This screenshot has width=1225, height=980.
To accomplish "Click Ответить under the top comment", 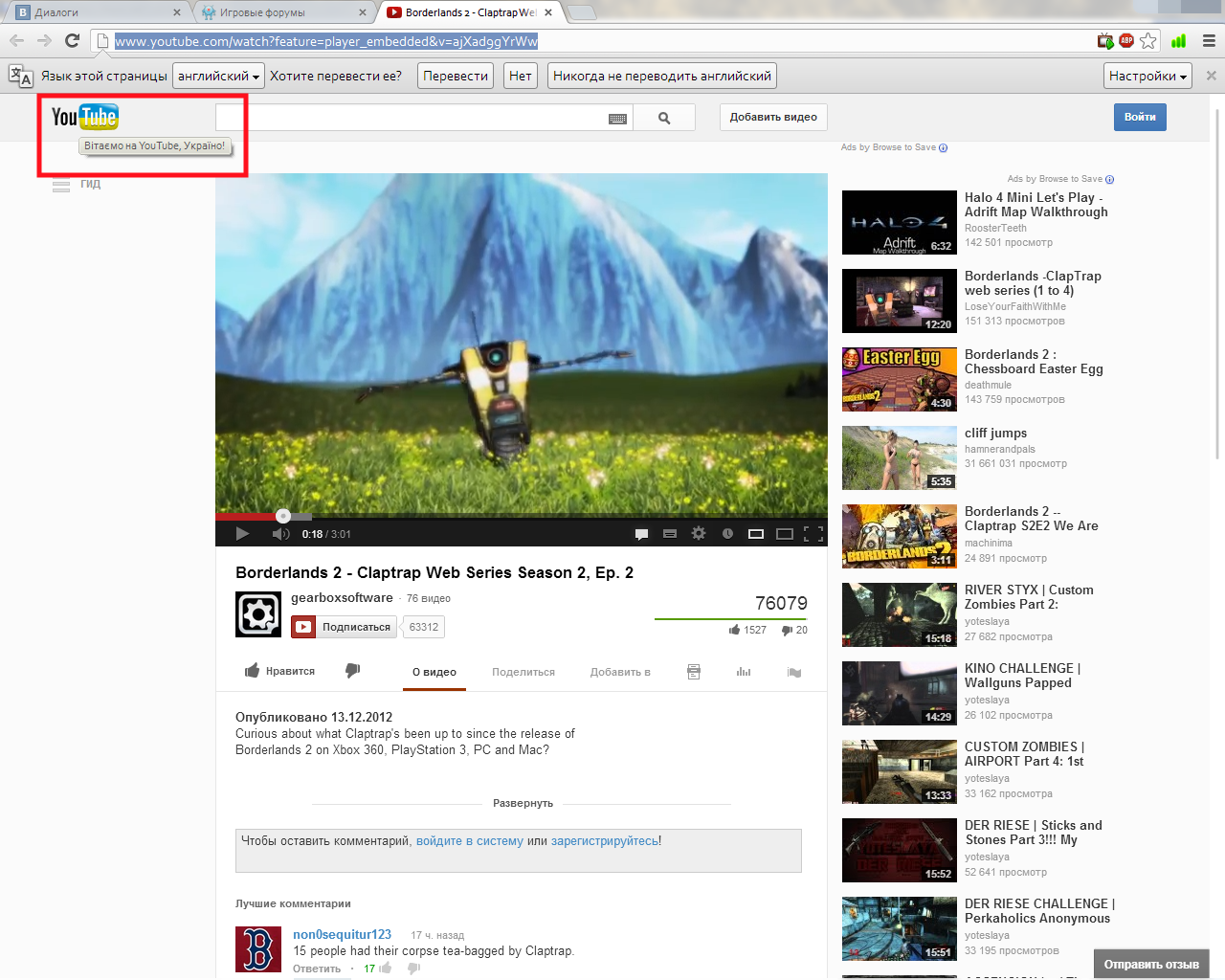I will point(317,969).
